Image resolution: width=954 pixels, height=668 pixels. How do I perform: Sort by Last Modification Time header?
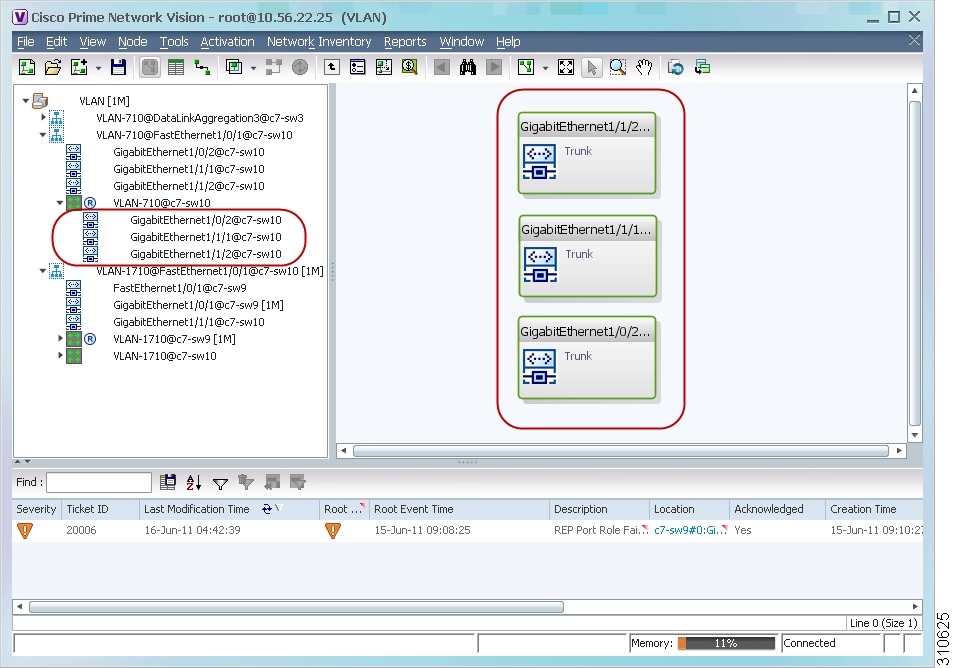229,509
